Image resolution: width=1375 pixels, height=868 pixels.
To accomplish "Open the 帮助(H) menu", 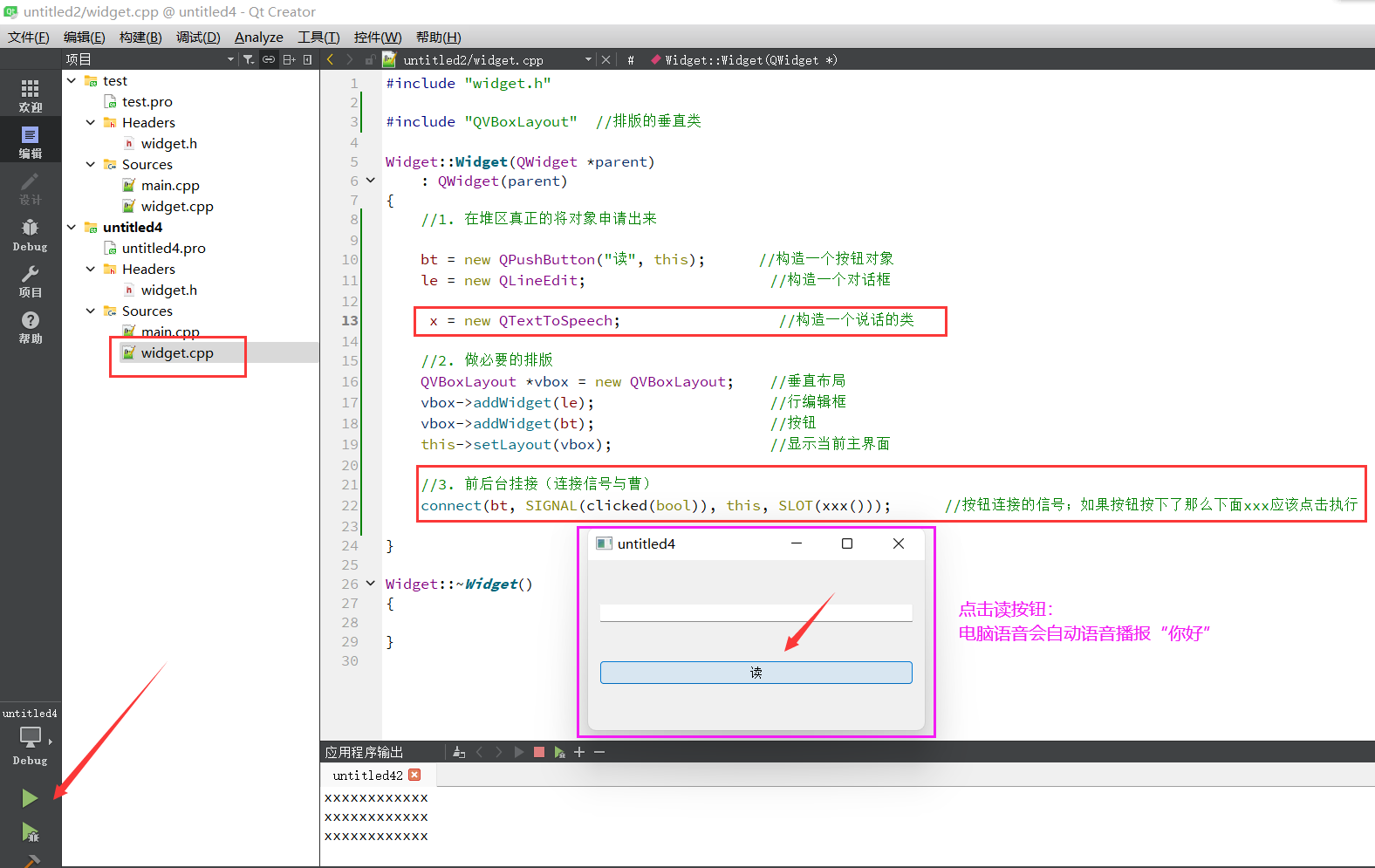I will pos(439,37).
